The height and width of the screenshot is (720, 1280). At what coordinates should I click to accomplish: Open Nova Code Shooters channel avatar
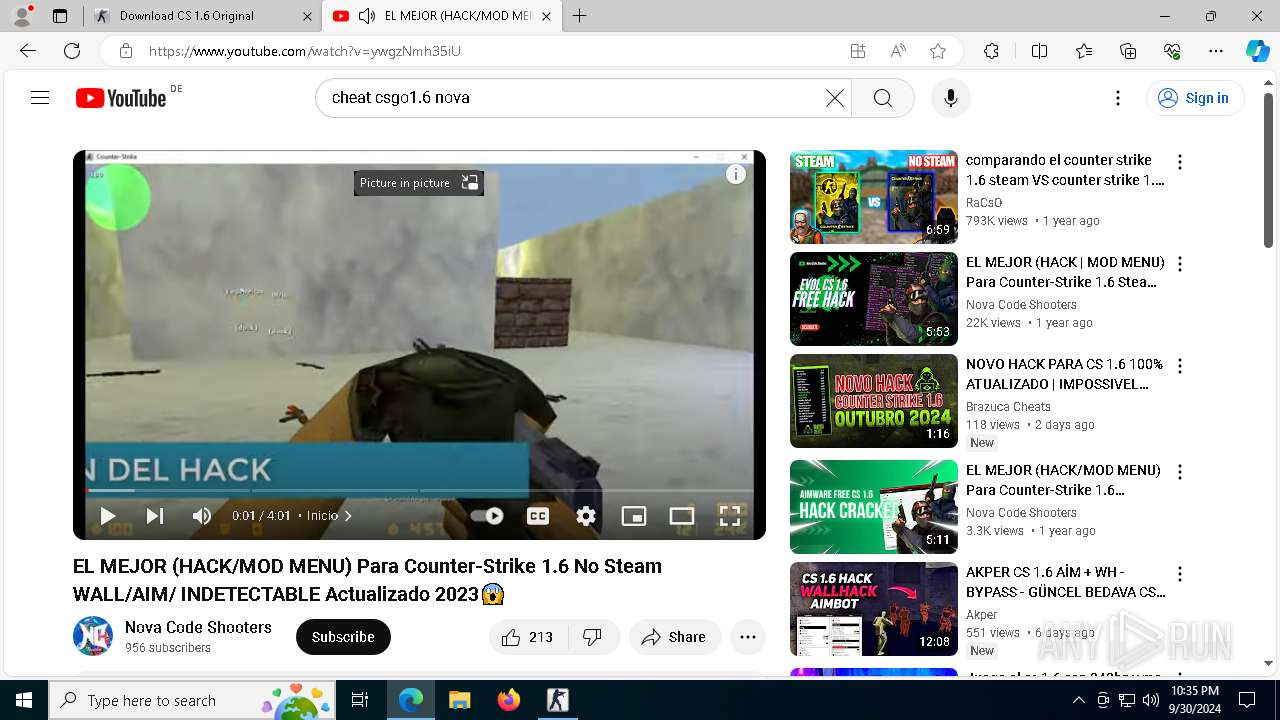coord(93,636)
